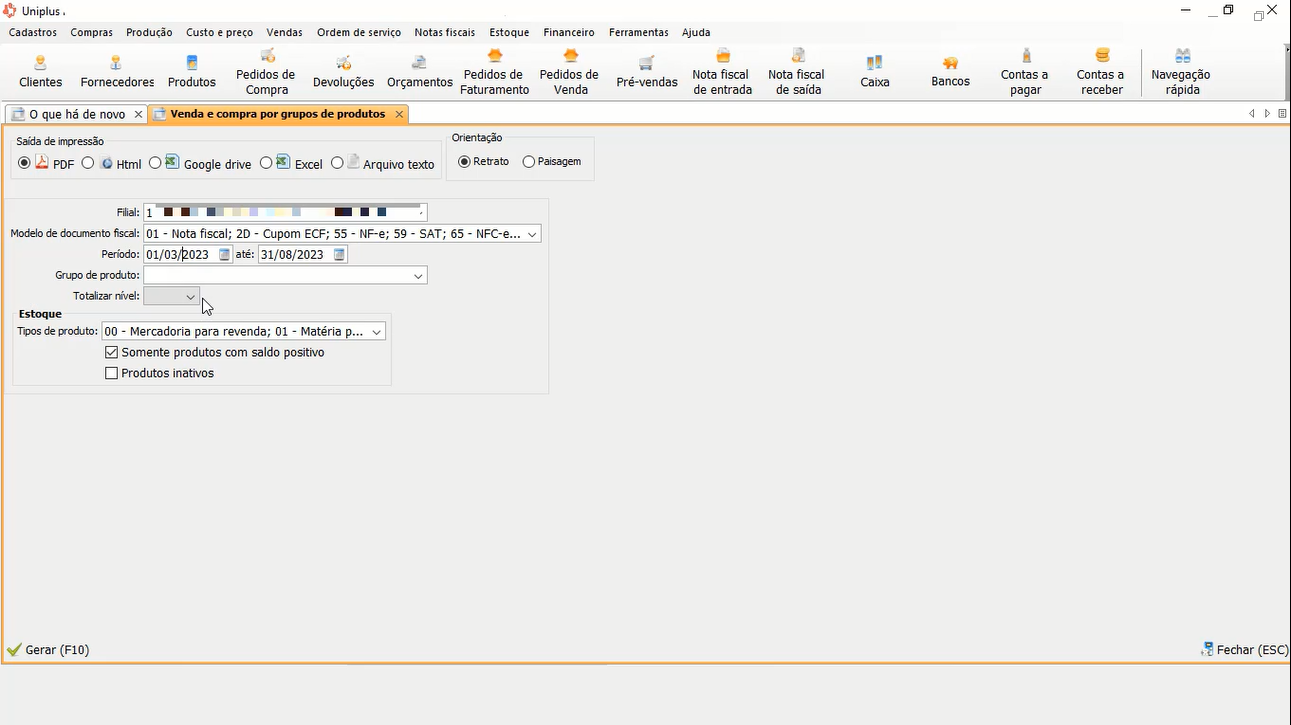
Task: Choose Retrato orientation
Action: point(464,162)
